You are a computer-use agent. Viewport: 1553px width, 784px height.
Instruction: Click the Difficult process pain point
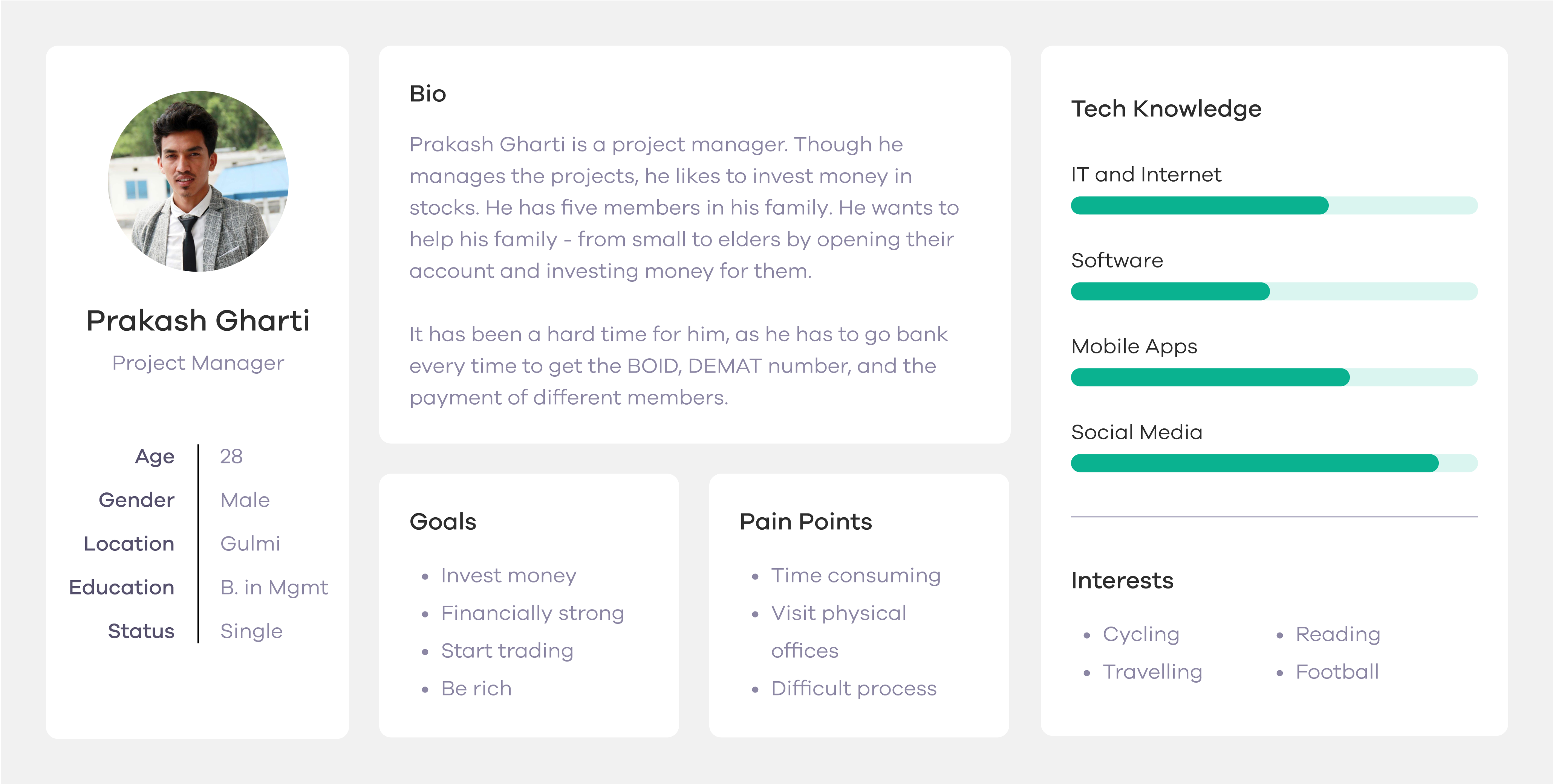[854, 688]
